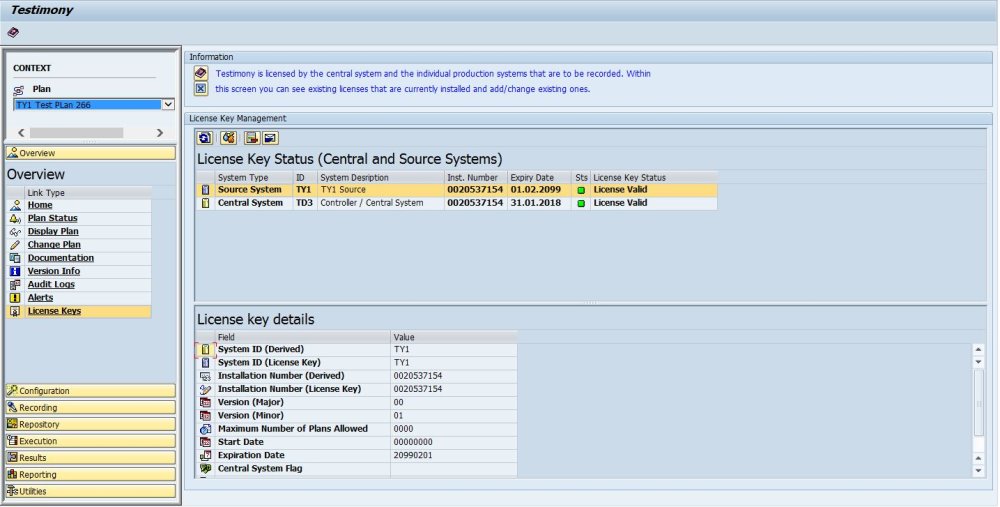Click the License Key Status column header
Viewport: 1000px width, 507px height.
(x=654, y=177)
